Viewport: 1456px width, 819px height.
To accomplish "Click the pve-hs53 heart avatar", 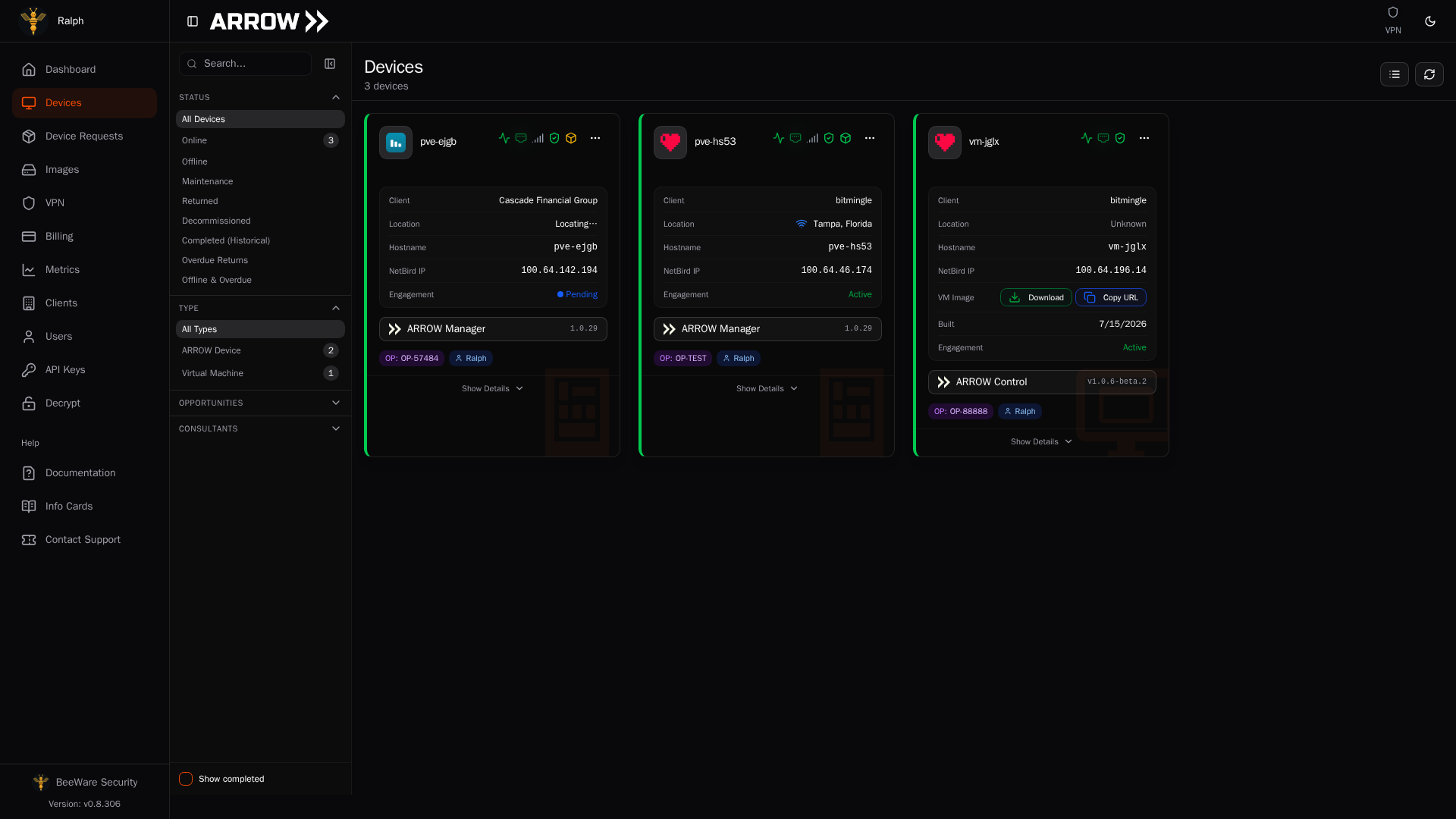I will pos(670,143).
